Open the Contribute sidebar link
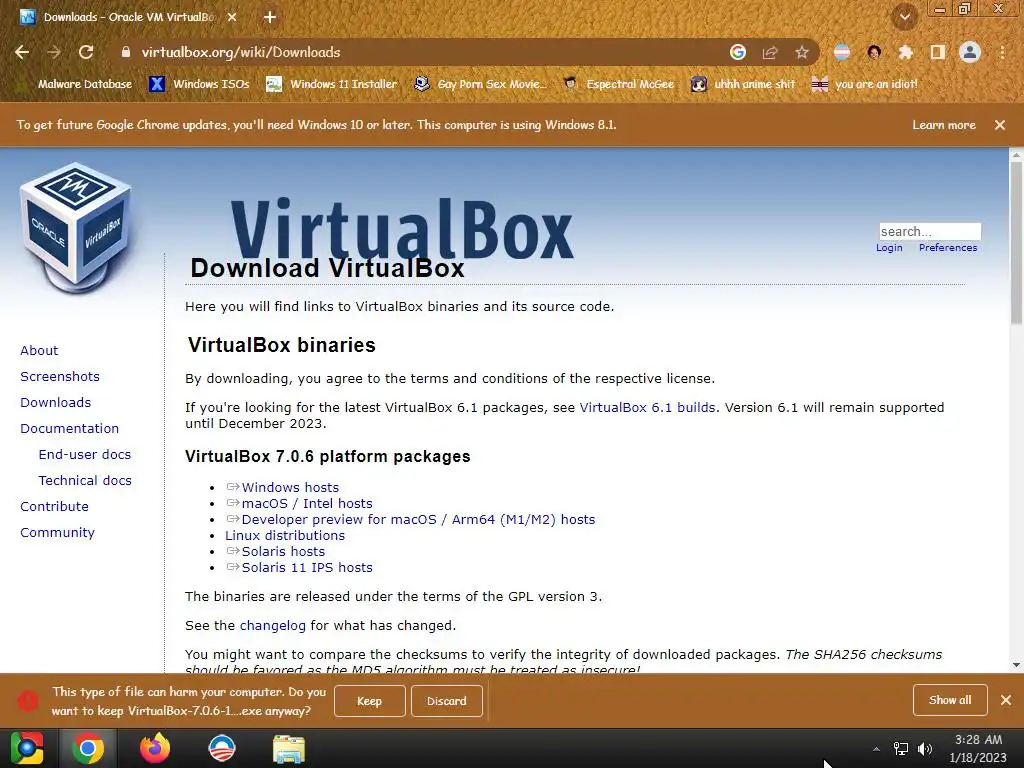This screenshot has width=1024, height=768. (54, 507)
